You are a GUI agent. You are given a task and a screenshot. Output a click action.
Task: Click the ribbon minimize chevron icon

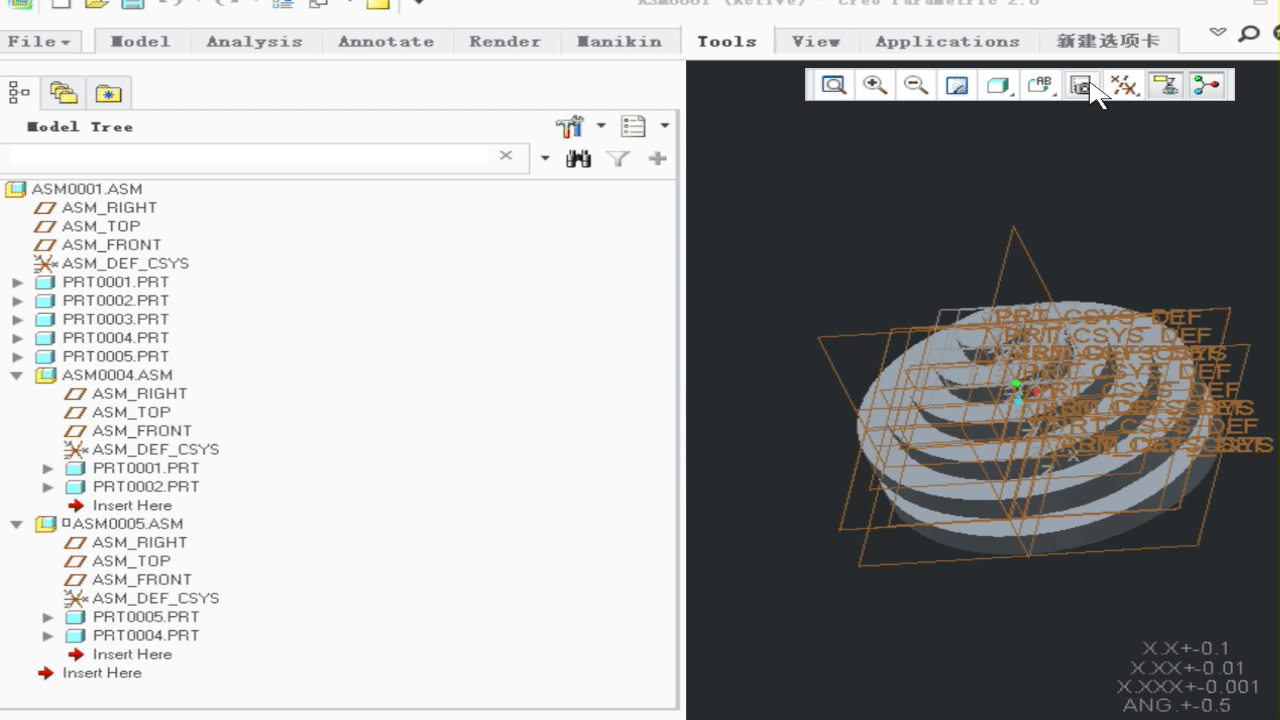tap(1217, 32)
